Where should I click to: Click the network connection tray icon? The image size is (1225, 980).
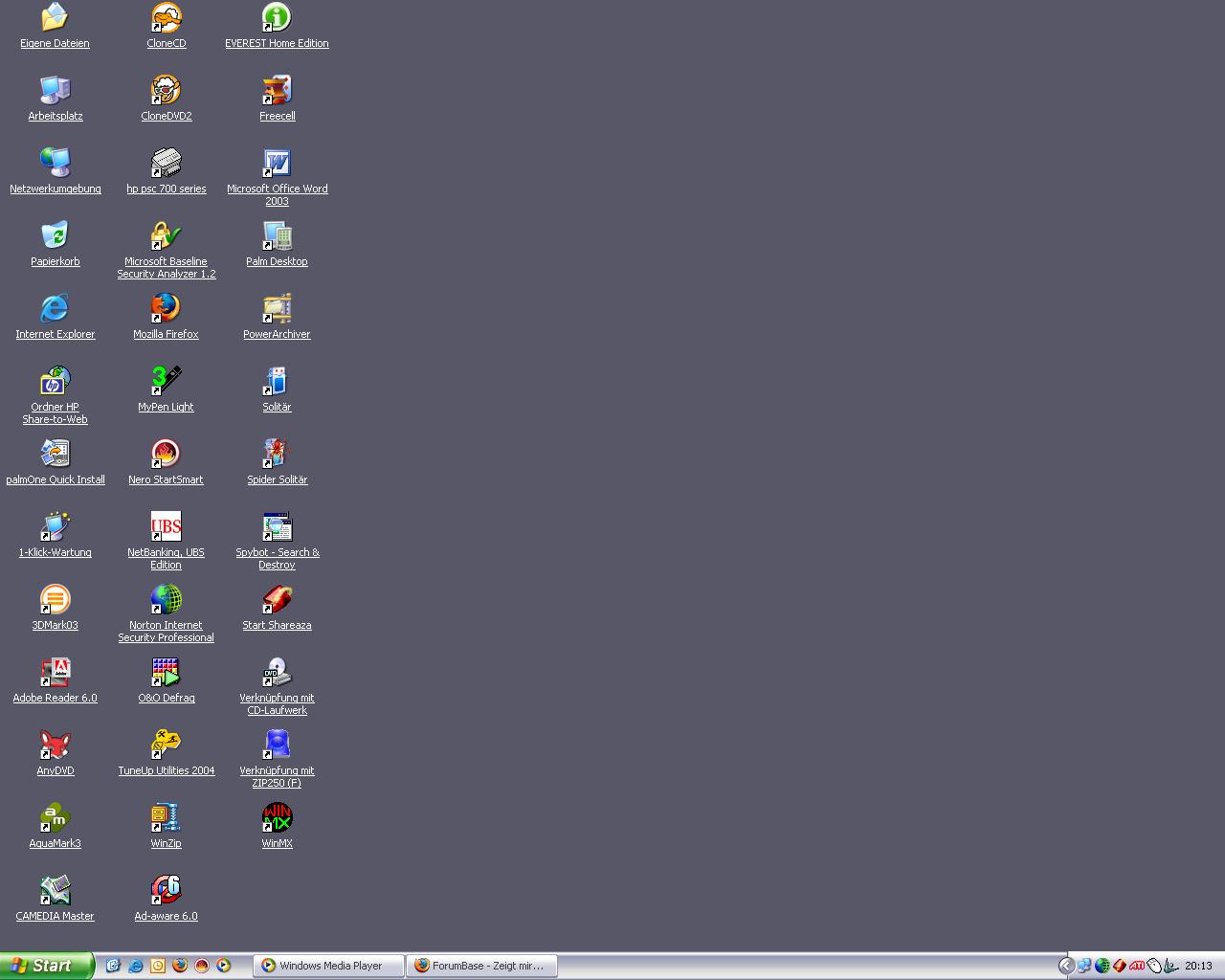1084,966
